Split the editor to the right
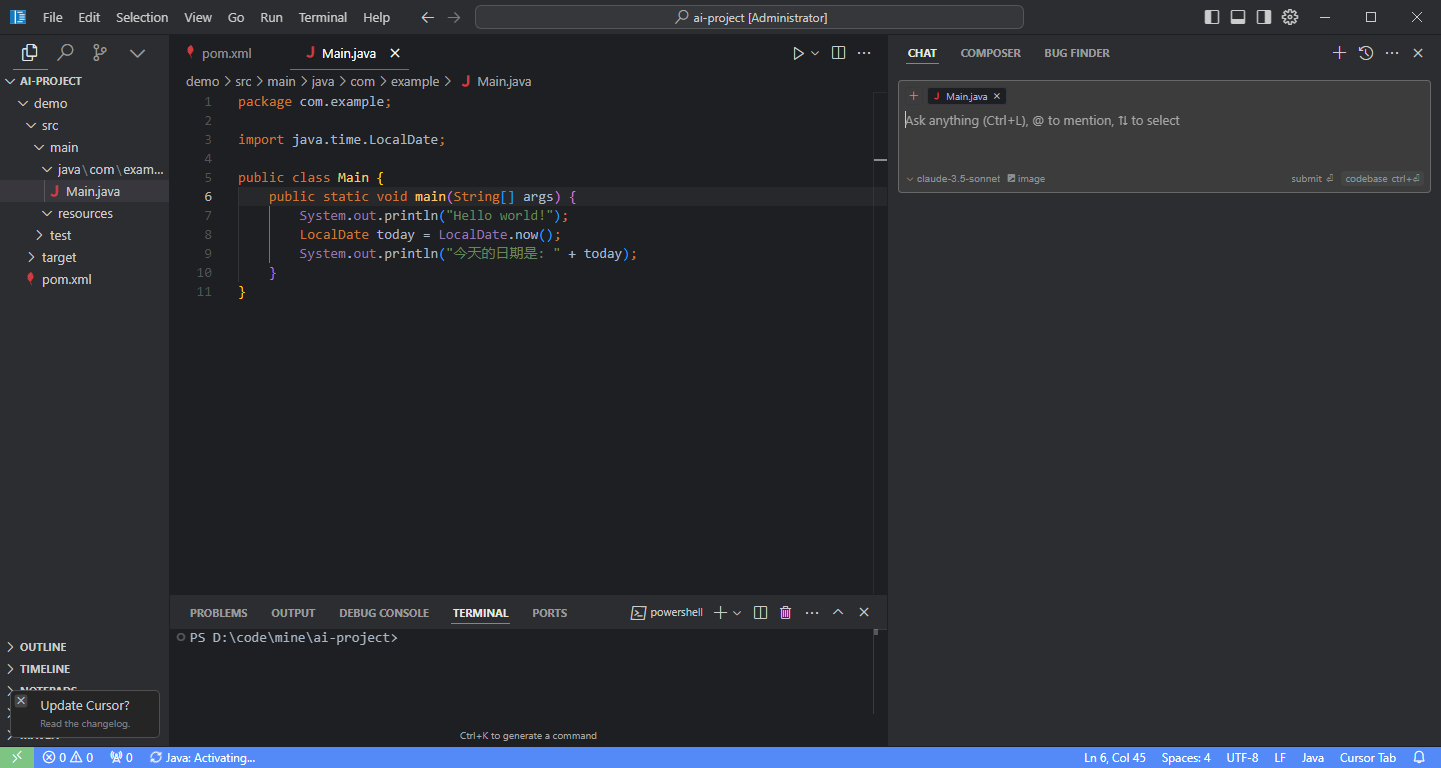1441x768 pixels. coord(839,53)
